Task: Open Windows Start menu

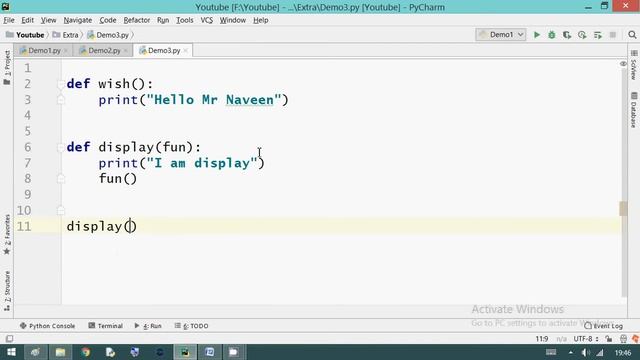Action: pos(11,352)
